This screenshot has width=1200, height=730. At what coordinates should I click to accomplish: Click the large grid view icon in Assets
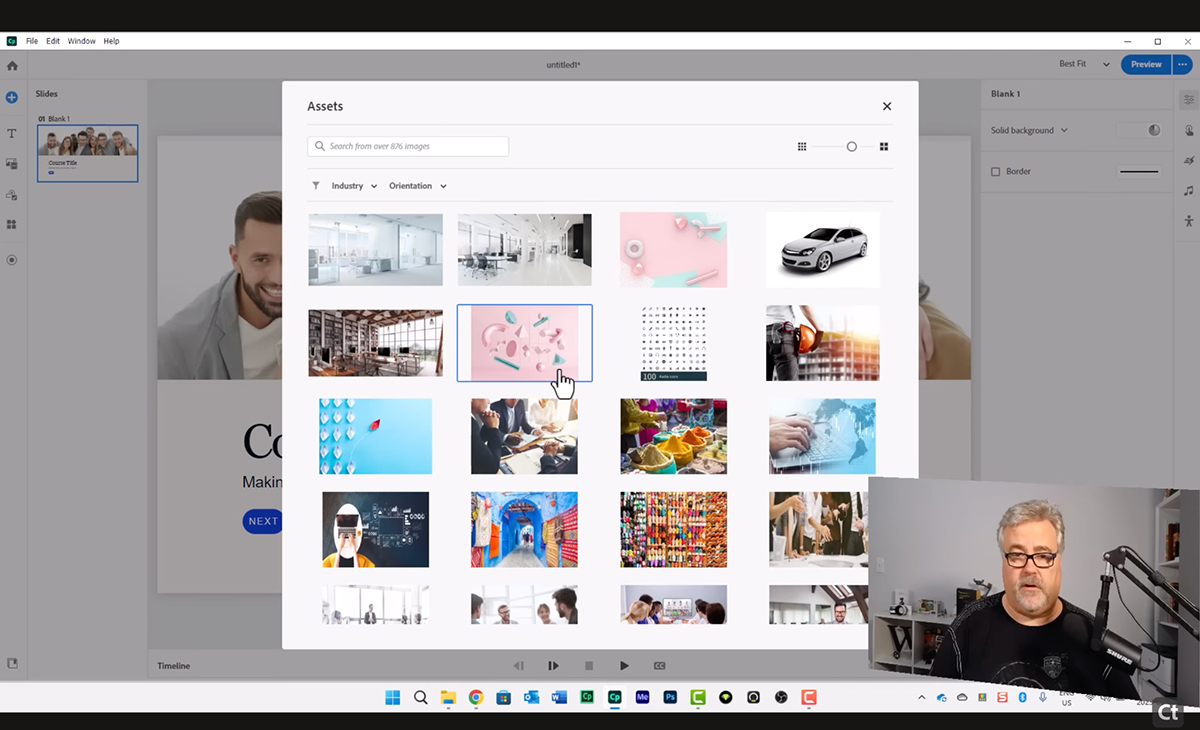click(884, 146)
